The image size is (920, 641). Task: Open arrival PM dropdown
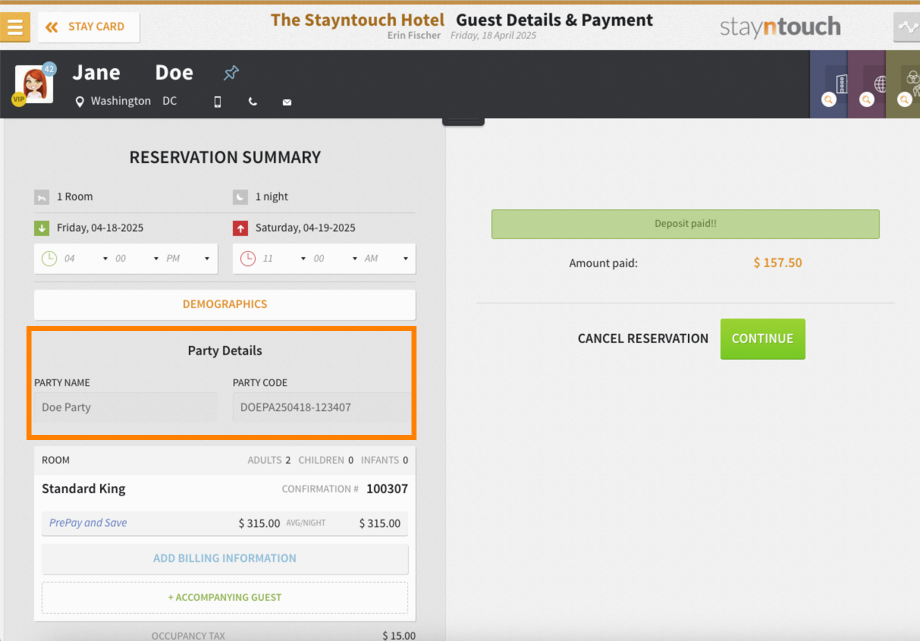[x=188, y=258]
